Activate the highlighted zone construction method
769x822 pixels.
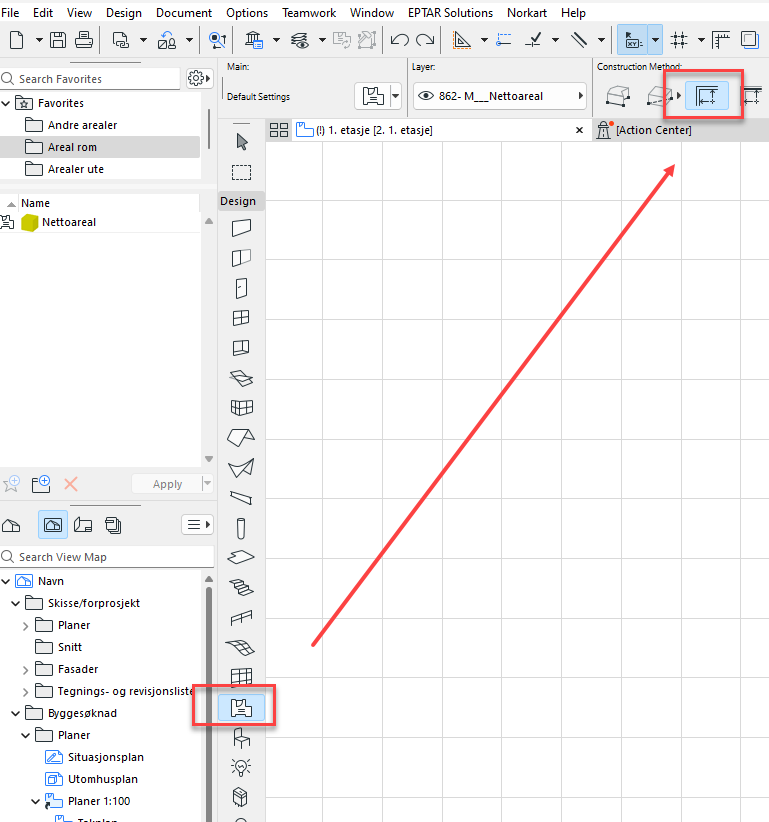[x=707, y=96]
